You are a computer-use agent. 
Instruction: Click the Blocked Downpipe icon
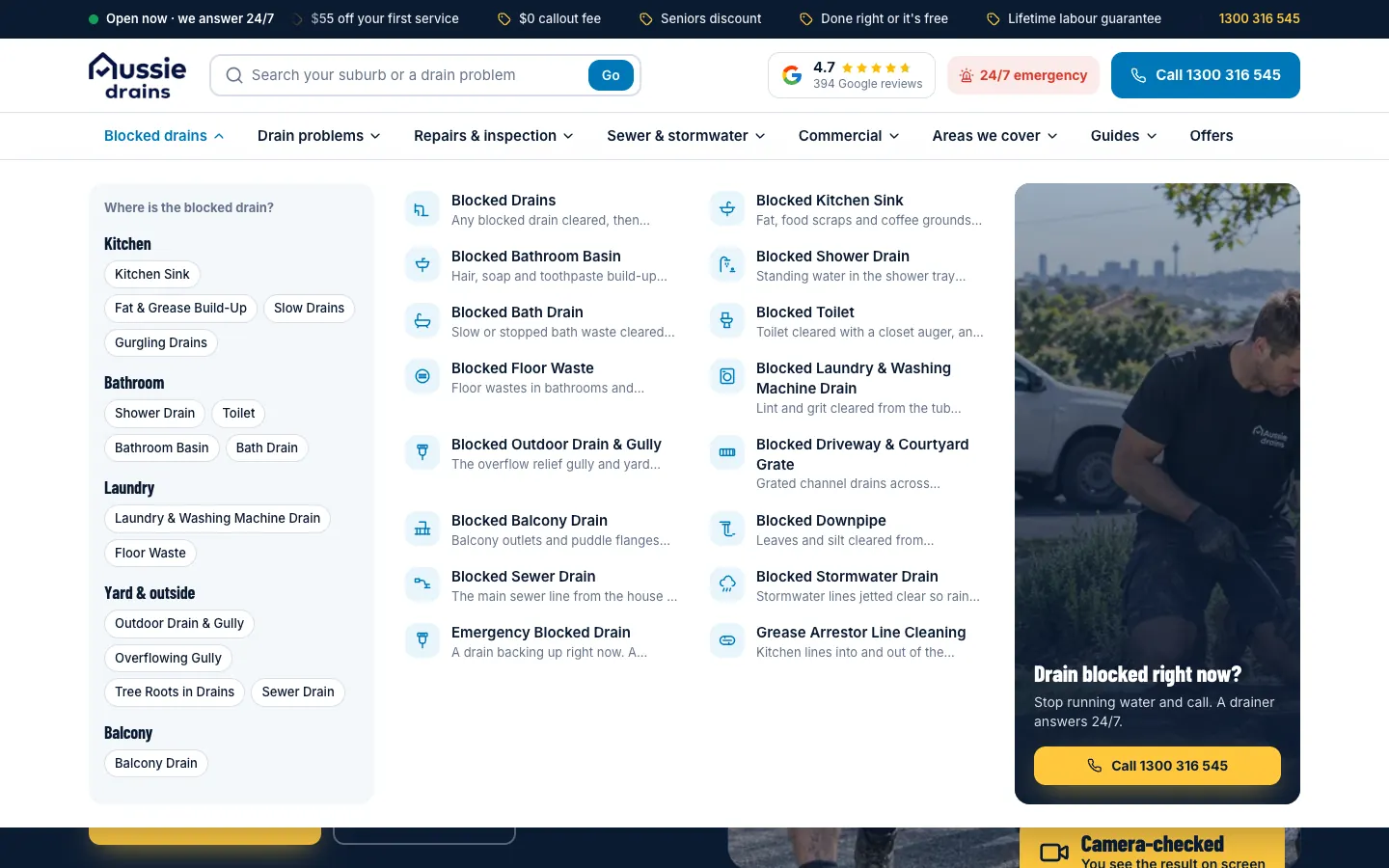pyautogui.click(x=727, y=529)
